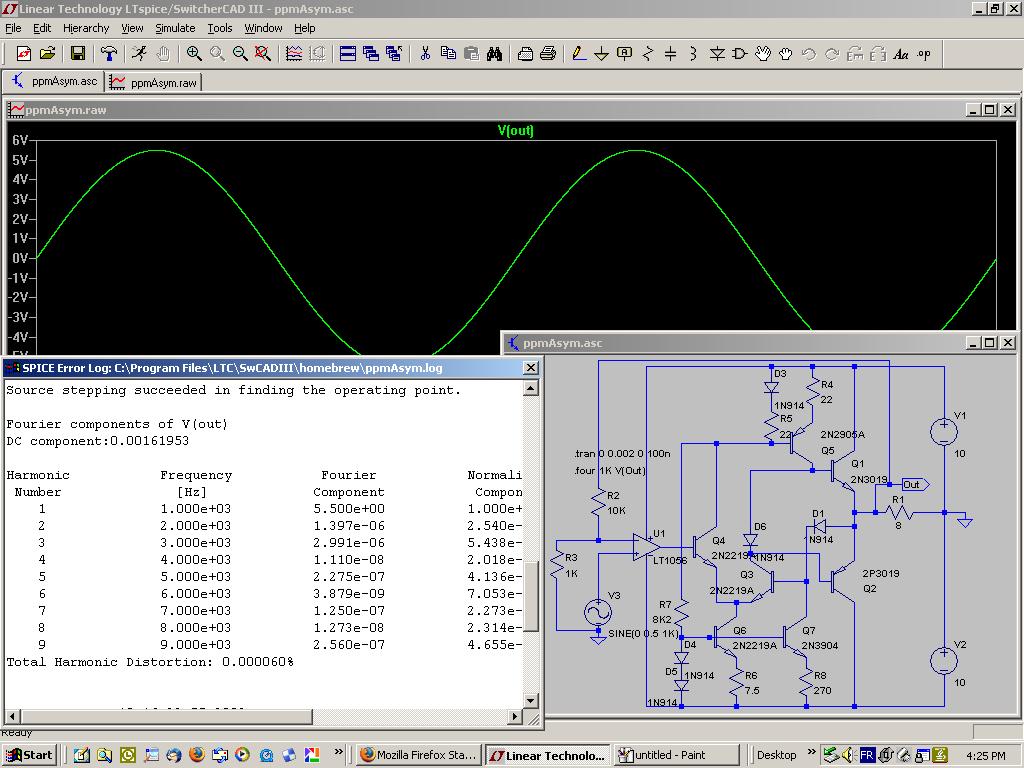This screenshot has width=1024, height=768.
Task: Select the Draw Wire pencil tool
Action: tap(579, 54)
